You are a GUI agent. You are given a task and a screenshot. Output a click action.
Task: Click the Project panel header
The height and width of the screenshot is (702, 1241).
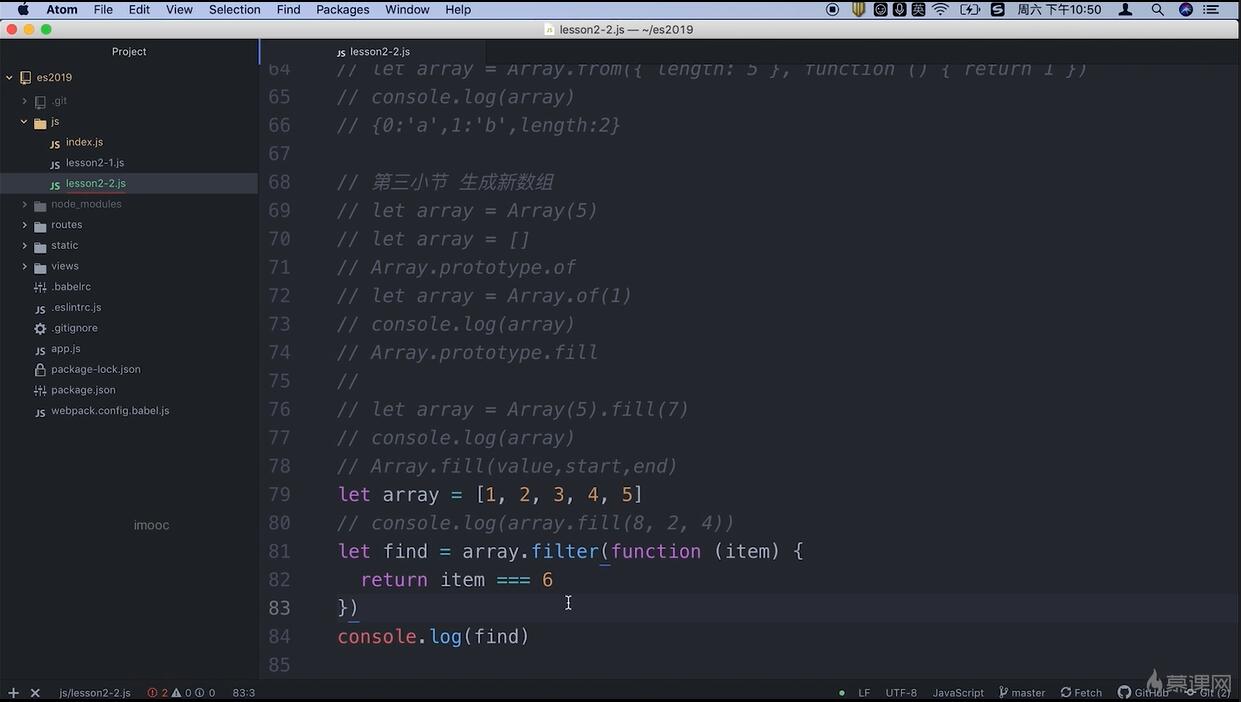[129, 51]
